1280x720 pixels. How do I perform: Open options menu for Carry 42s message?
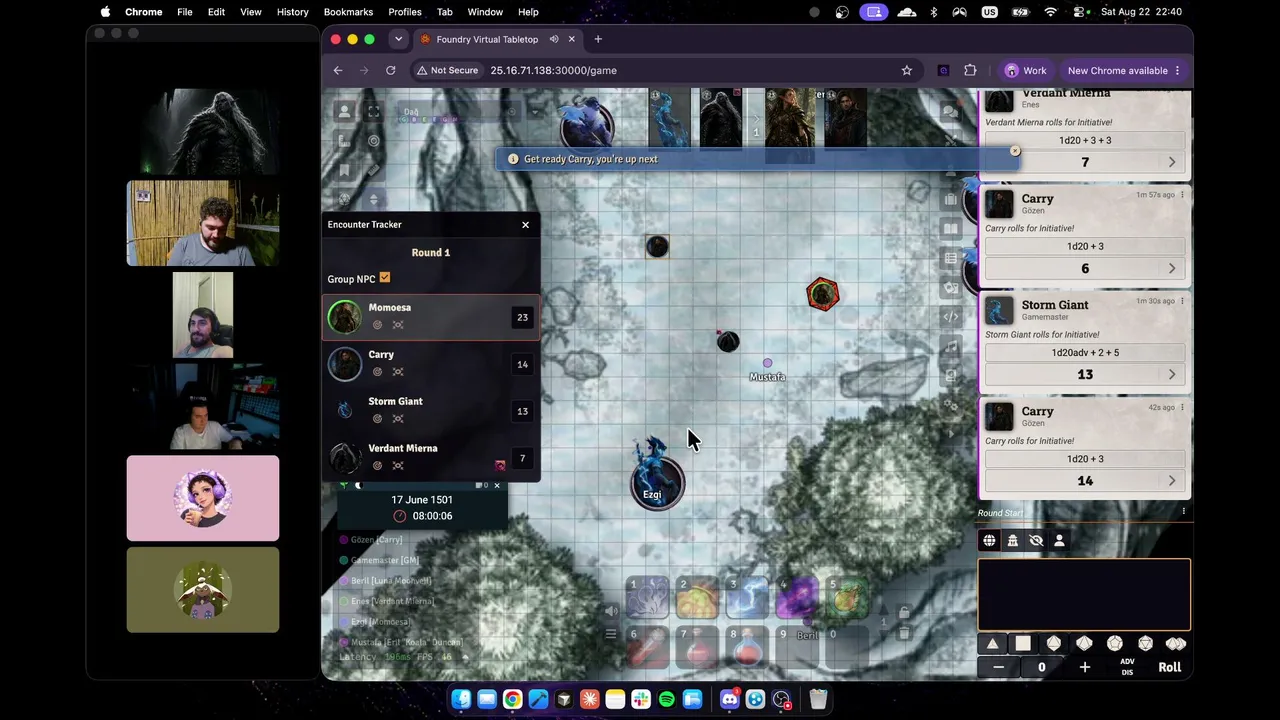coord(1183,407)
